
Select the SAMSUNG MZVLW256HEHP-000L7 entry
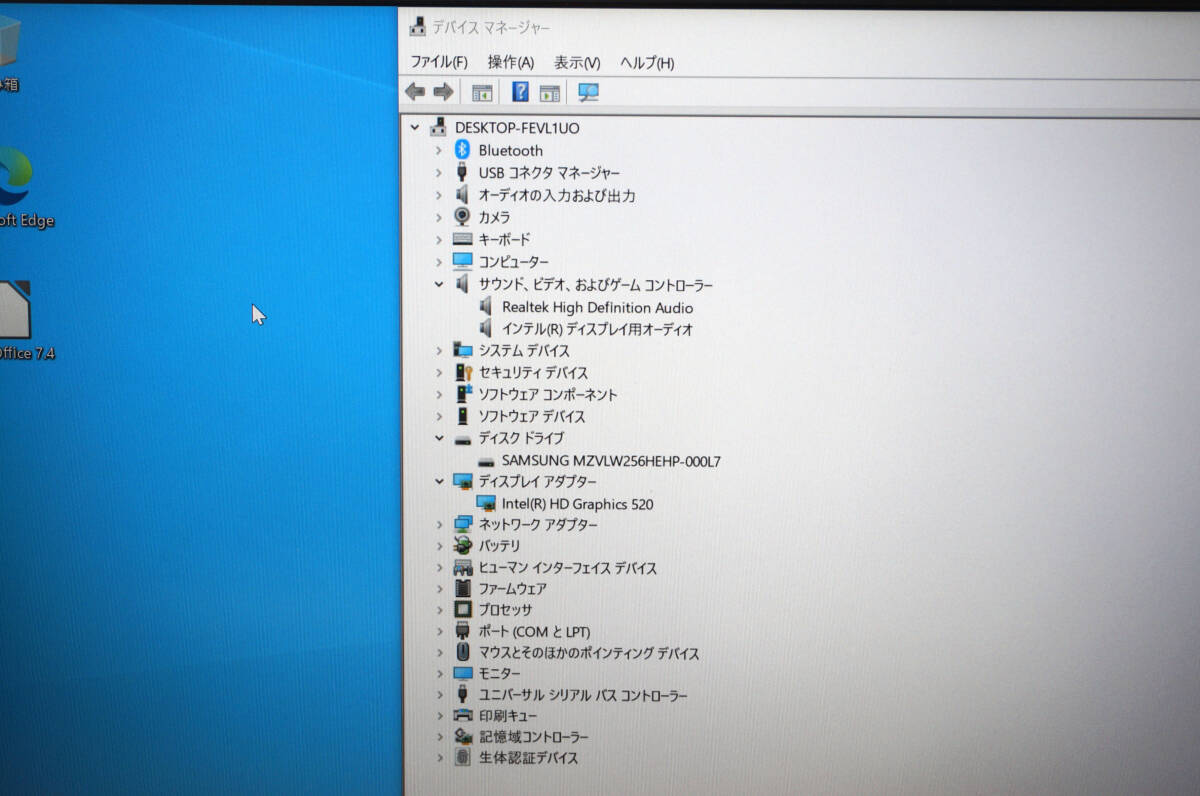pyautogui.click(x=611, y=461)
